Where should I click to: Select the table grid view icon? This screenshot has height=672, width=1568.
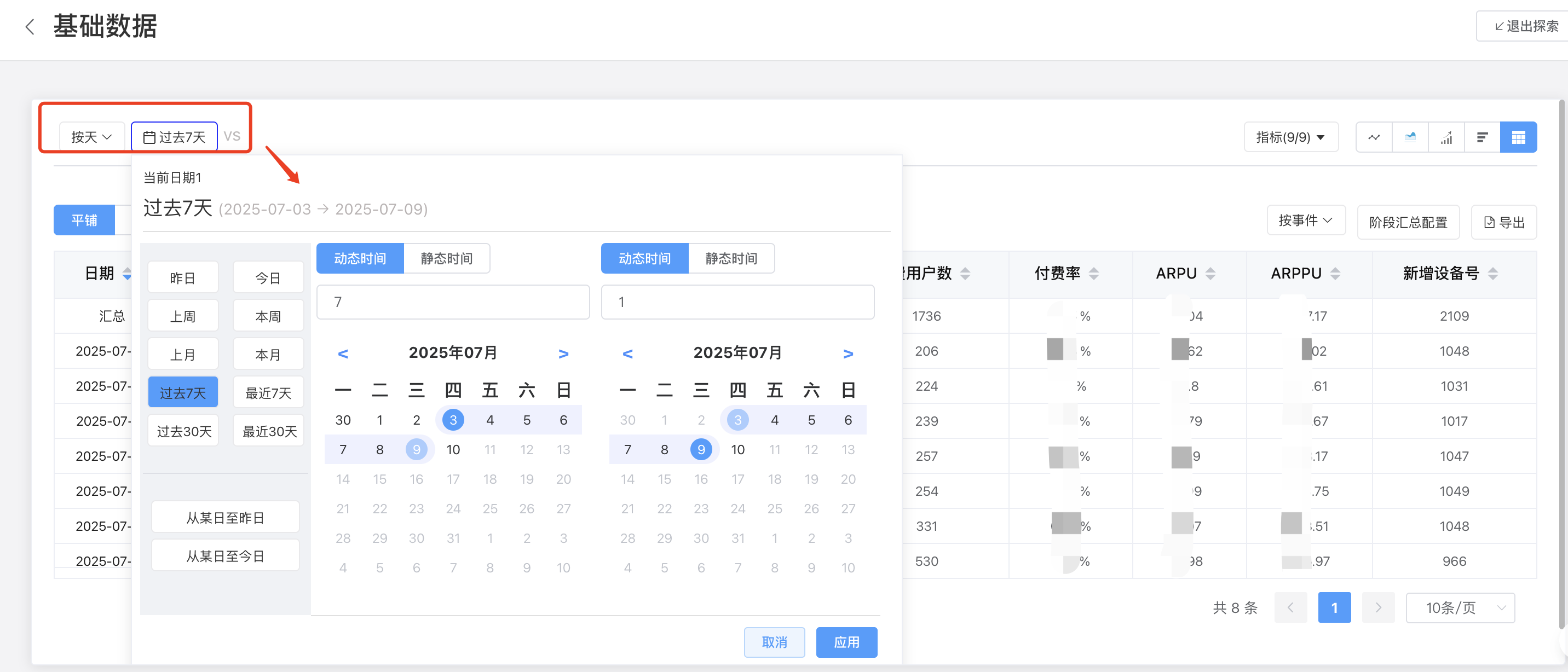(1519, 137)
